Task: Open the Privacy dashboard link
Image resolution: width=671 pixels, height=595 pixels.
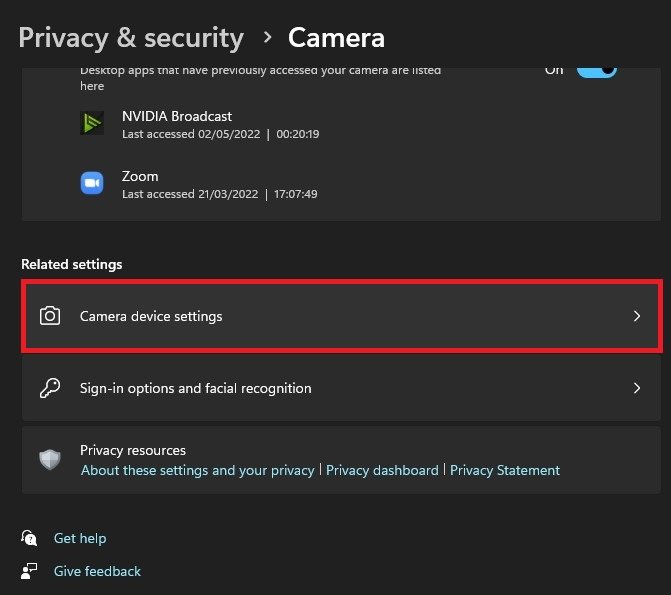Action: 382,470
